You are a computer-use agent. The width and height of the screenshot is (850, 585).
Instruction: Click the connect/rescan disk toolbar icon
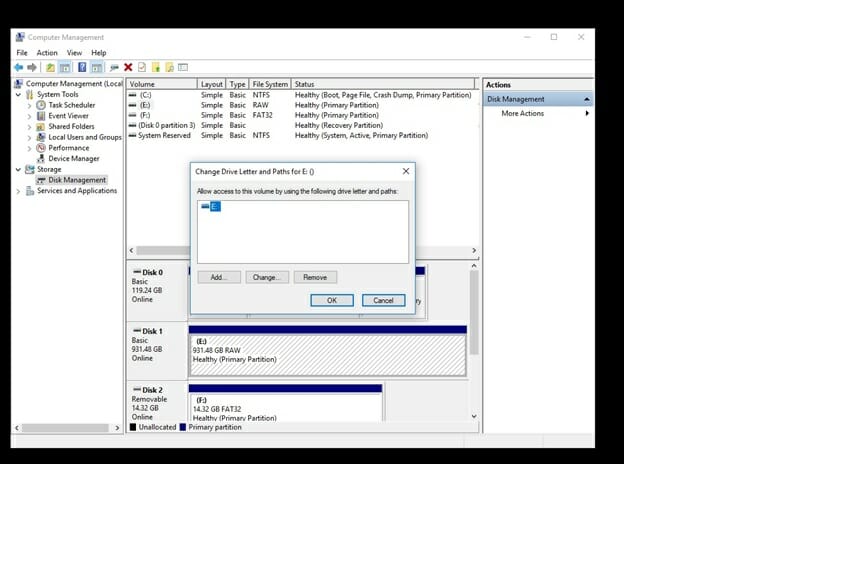click(x=114, y=67)
